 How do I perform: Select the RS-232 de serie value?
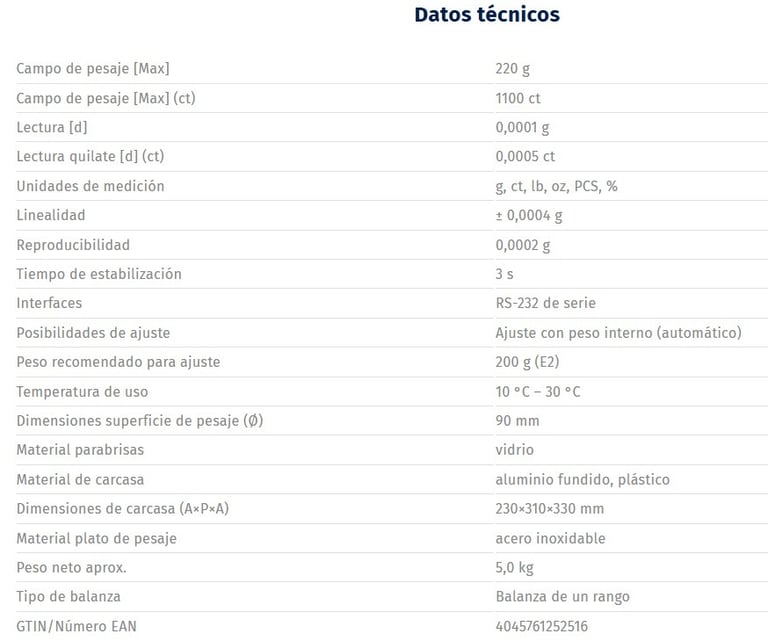[x=546, y=303]
